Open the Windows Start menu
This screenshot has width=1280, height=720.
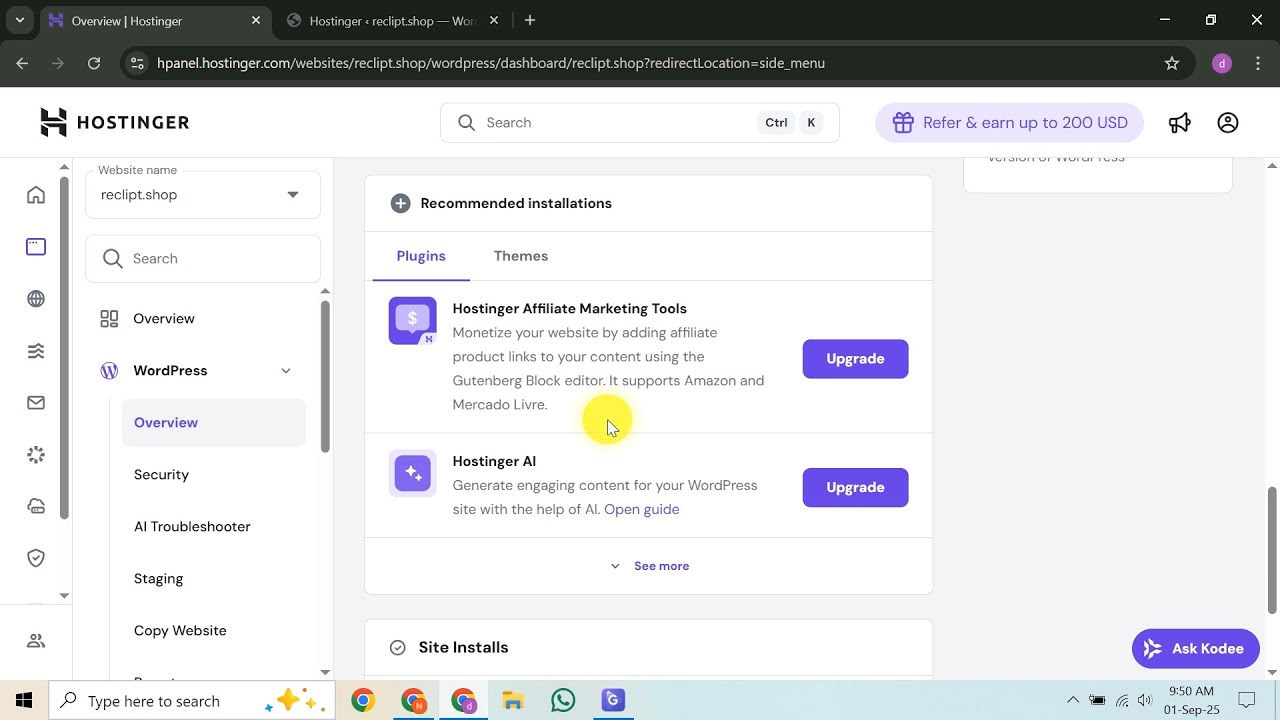click(x=24, y=701)
